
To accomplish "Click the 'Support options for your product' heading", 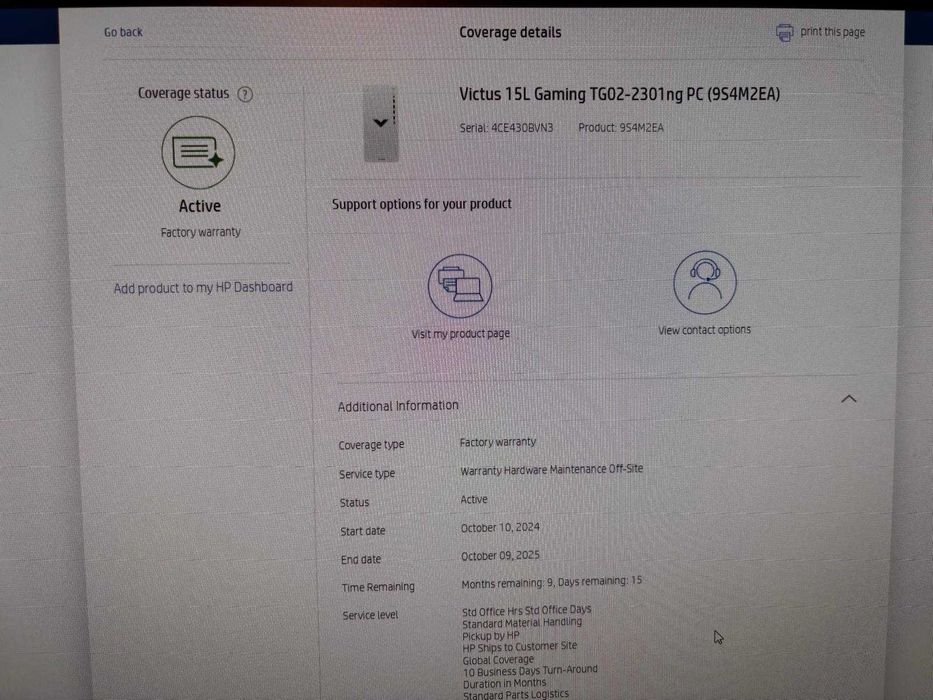I will [422, 204].
